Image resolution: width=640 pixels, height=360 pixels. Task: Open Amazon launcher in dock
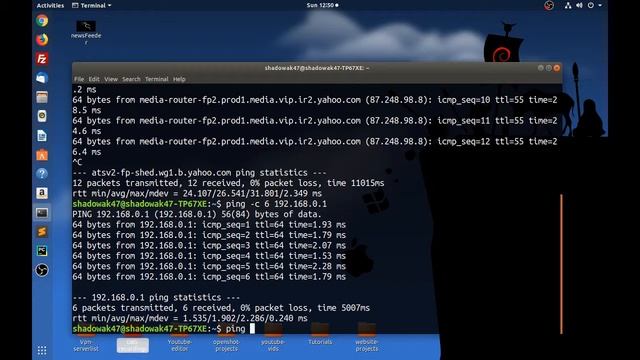(x=42, y=193)
